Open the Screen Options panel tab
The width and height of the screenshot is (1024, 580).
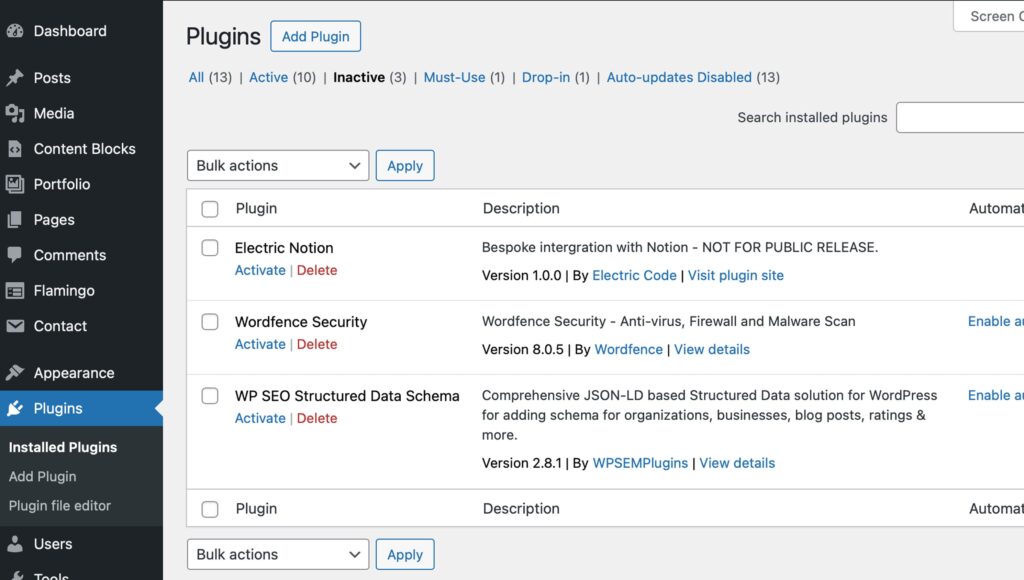tap(989, 16)
